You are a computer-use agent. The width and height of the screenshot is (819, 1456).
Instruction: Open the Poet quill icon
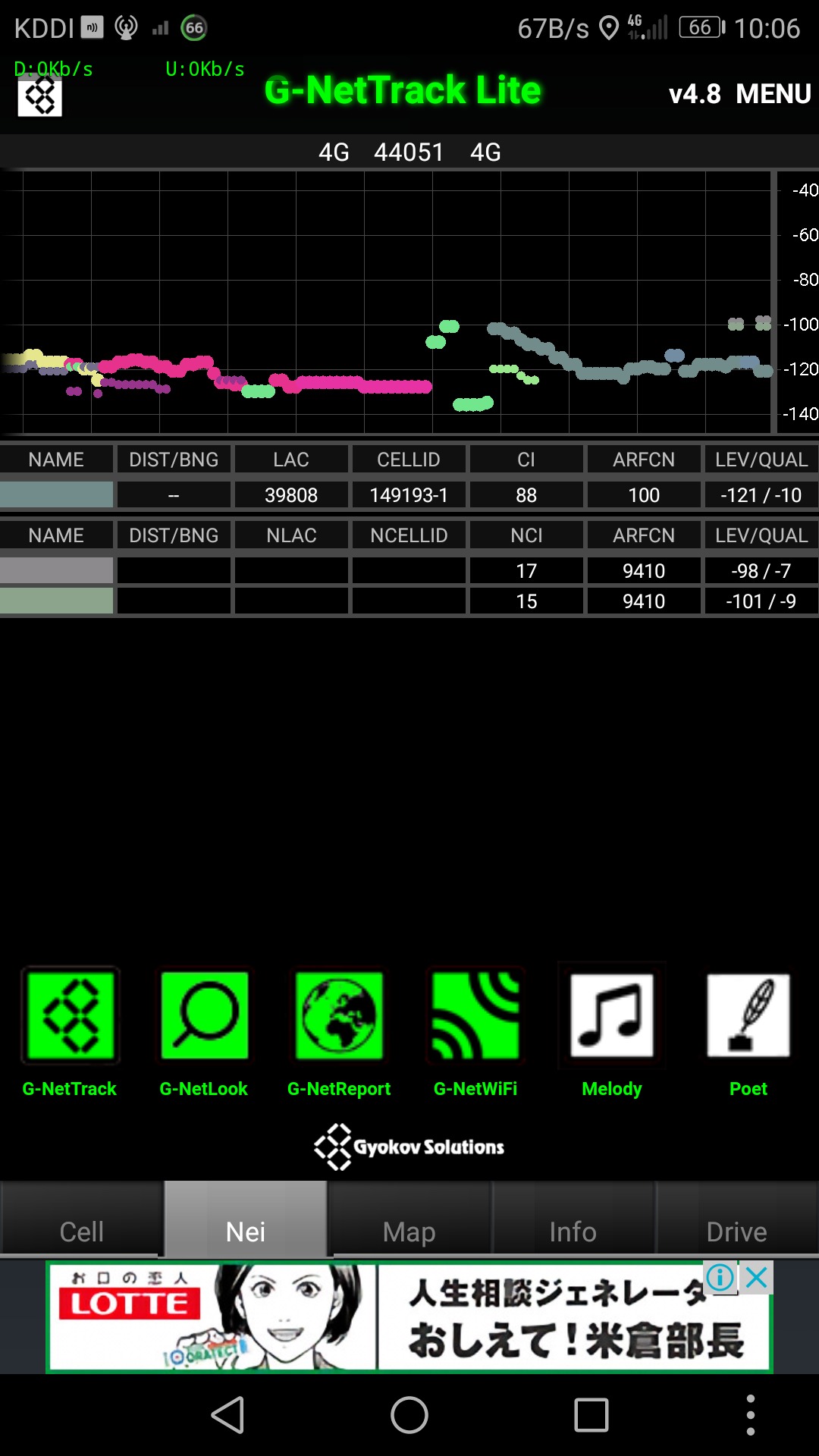748,1016
